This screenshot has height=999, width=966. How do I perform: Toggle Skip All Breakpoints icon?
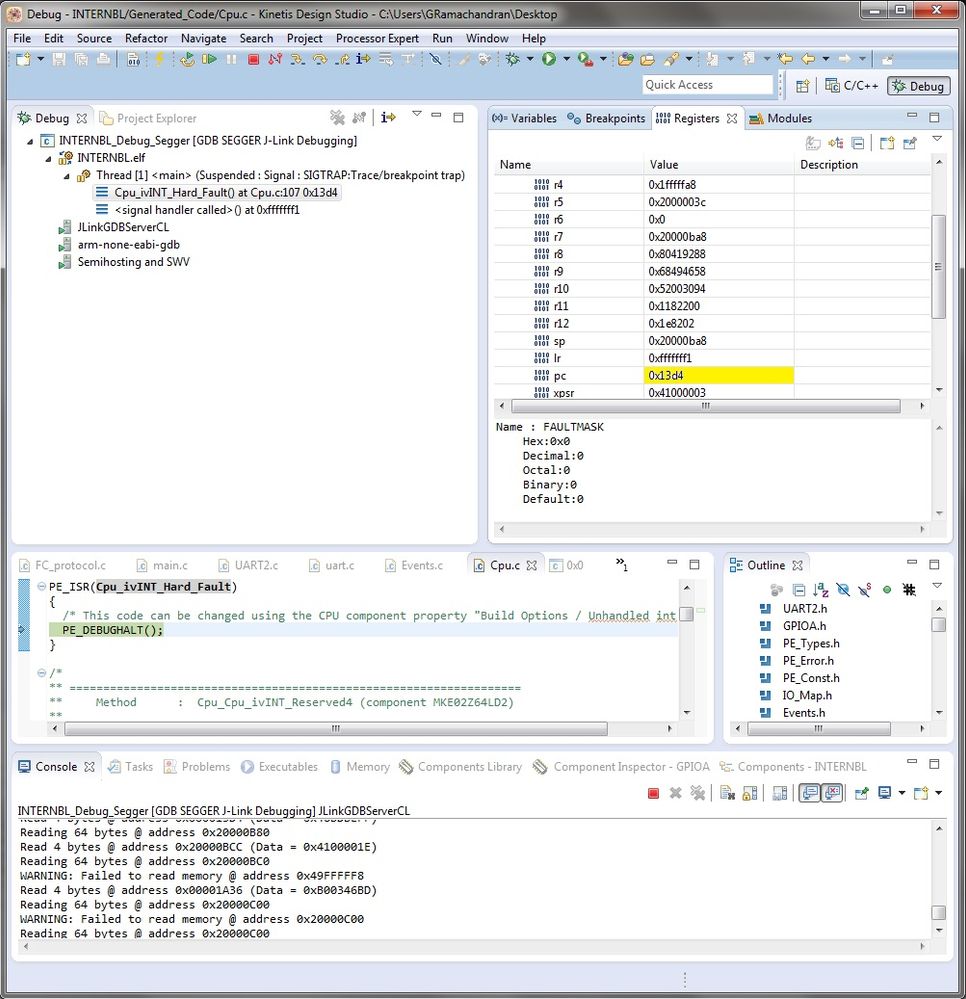(x=435, y=59)
